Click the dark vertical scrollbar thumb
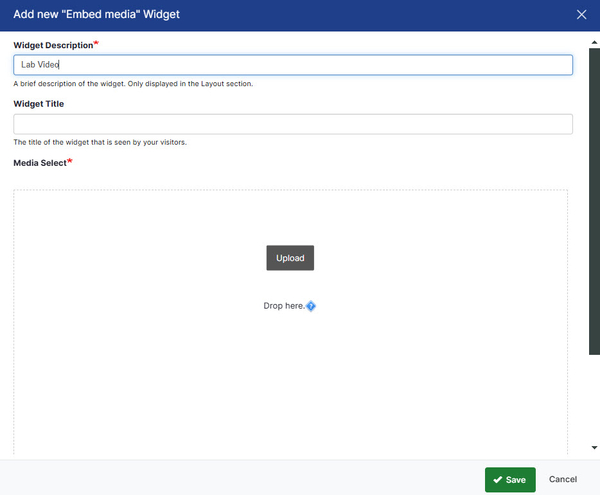This screenshot has width=600, height=495. 594,200
